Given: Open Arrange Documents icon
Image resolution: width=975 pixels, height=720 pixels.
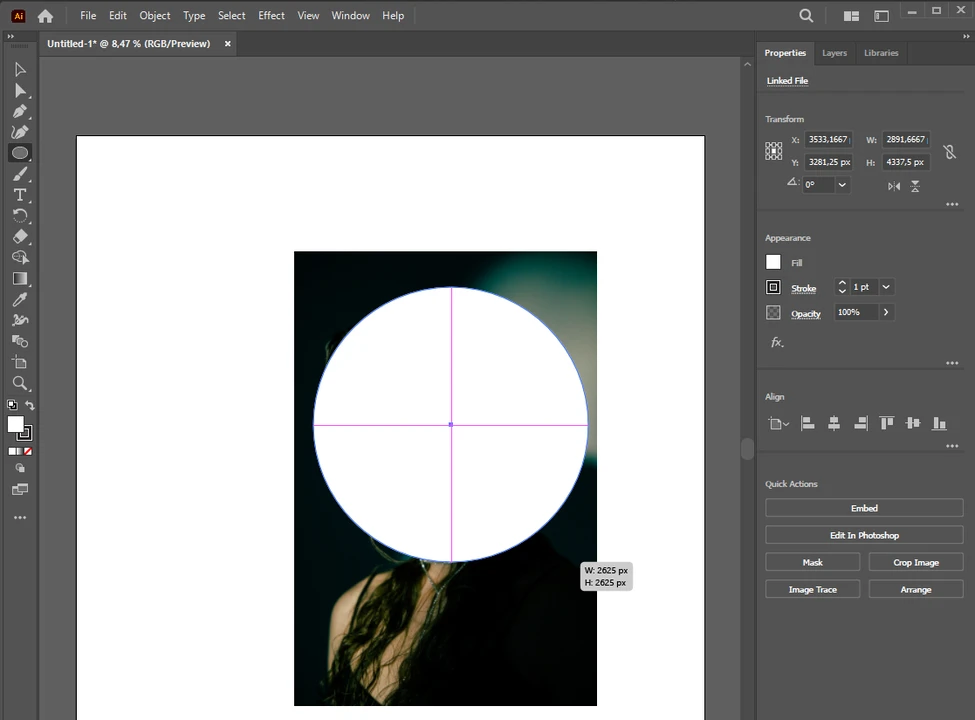Looking at the screenshot, I should point(851,16).
